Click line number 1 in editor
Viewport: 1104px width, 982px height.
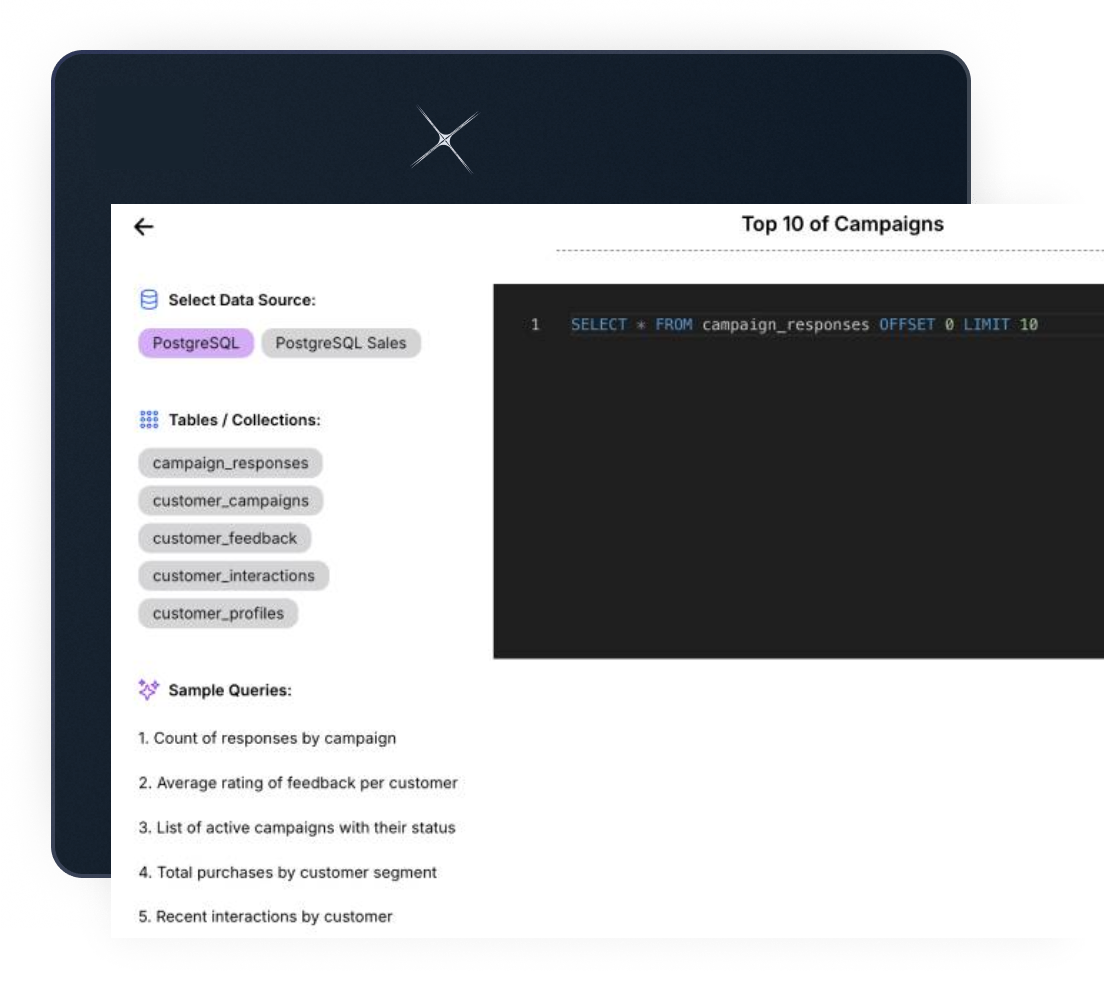click(x=535, y=325)
